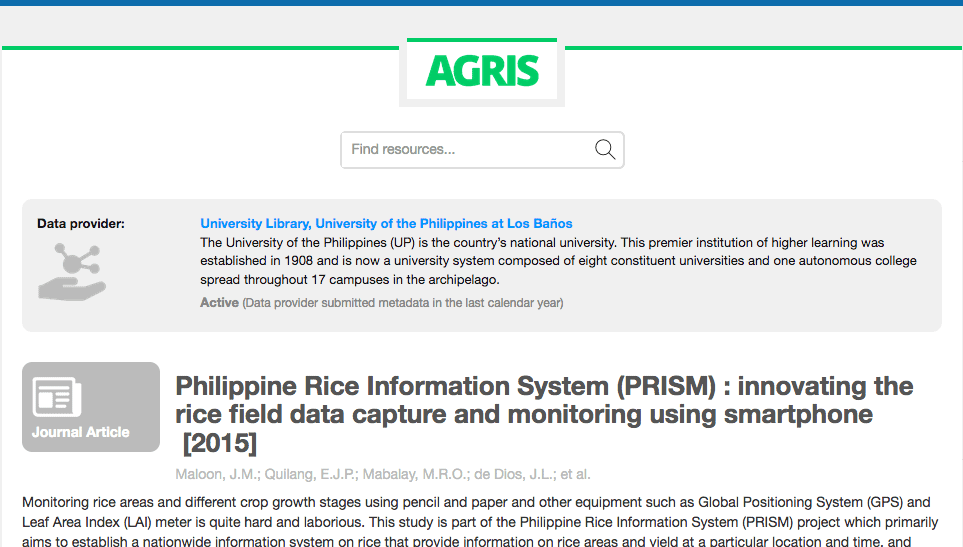The height and width of the screenshot is (547, 963).
Task: Click the data provider hand-network icon
Action: 71,271
